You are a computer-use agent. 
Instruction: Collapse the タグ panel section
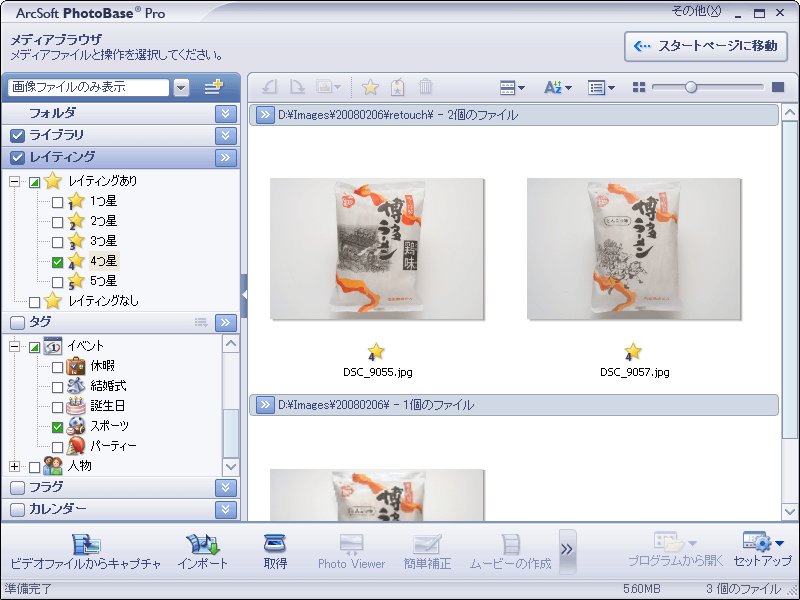tap(226, 322)
